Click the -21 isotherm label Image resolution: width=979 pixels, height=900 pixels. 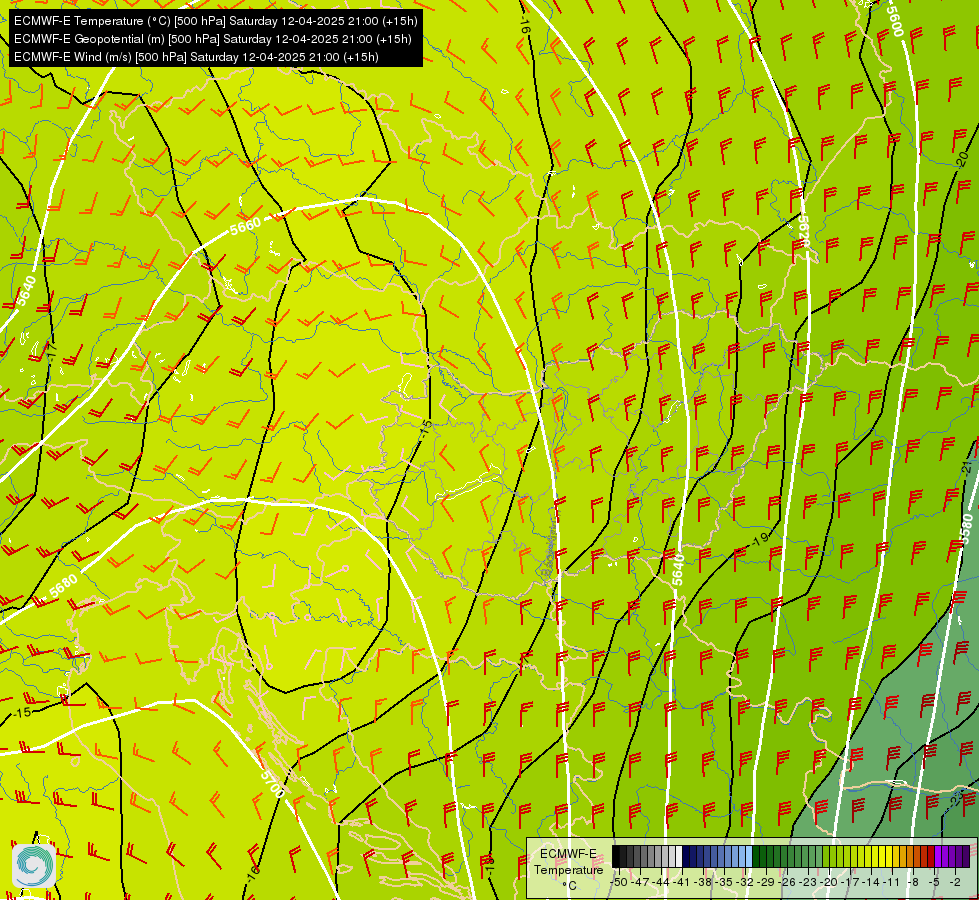(x=967, y=467)
